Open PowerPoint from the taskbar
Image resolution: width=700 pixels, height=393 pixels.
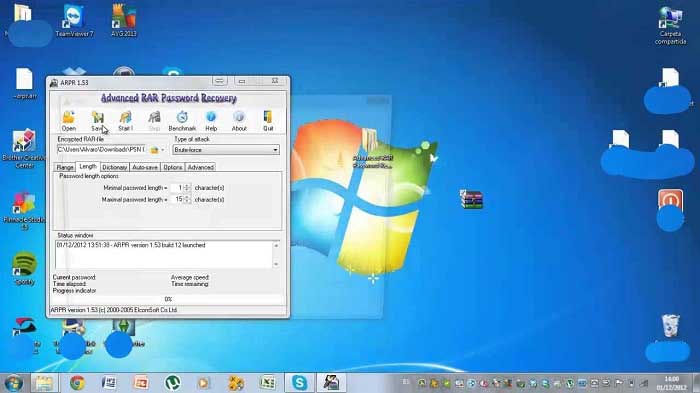pyautogui.click(x=141, y=383)
